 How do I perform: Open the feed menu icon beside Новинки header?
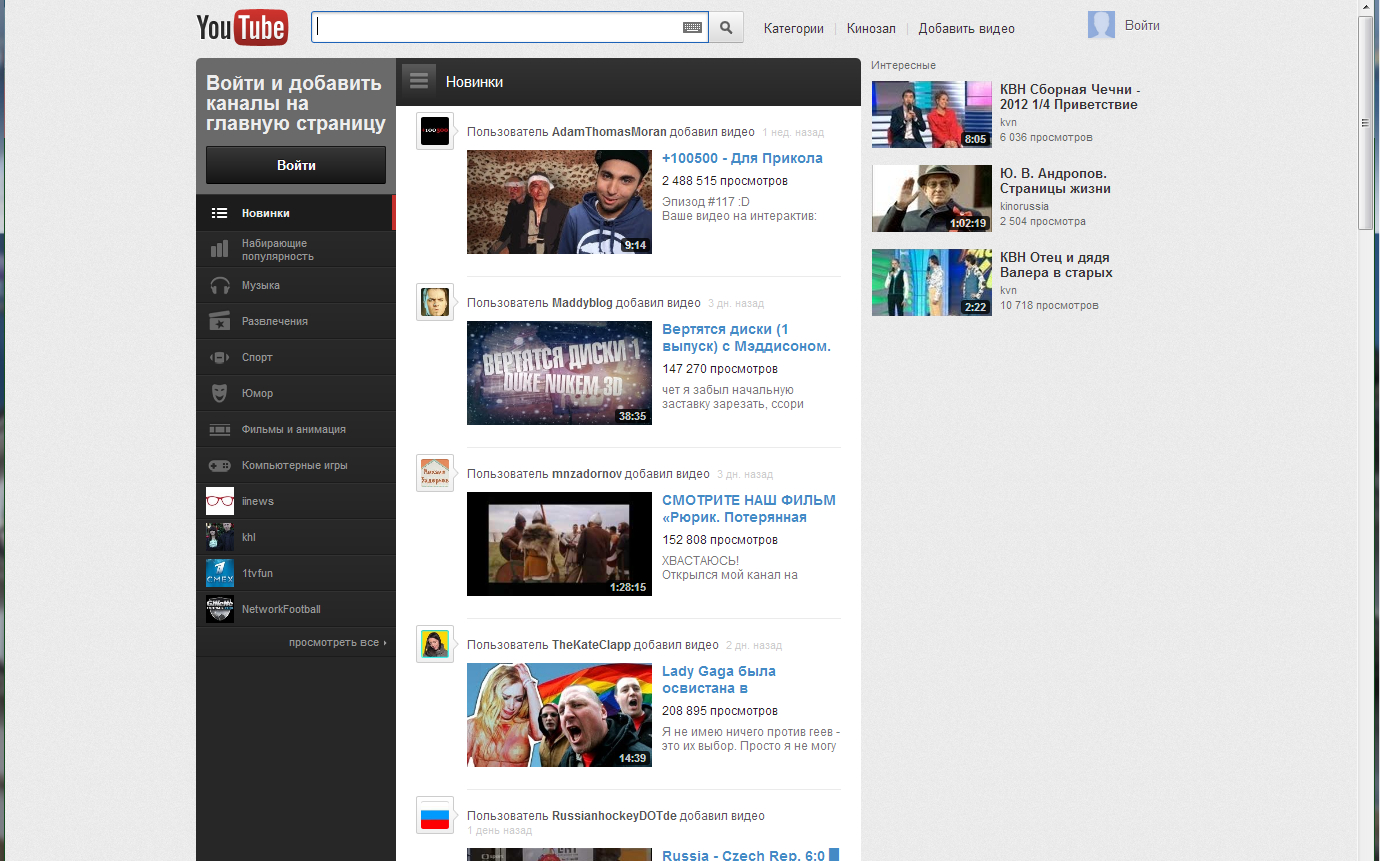click(420, 81)
